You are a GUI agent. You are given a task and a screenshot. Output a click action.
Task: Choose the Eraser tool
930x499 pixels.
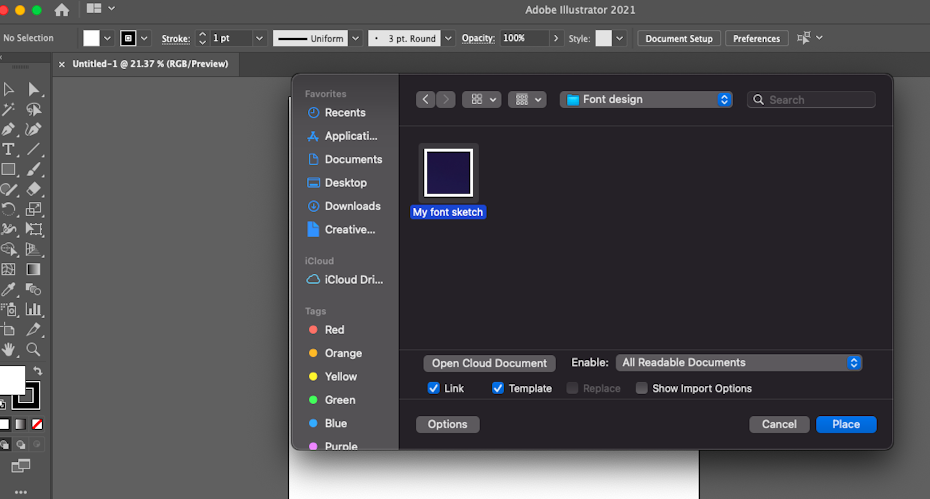[33, 189]
